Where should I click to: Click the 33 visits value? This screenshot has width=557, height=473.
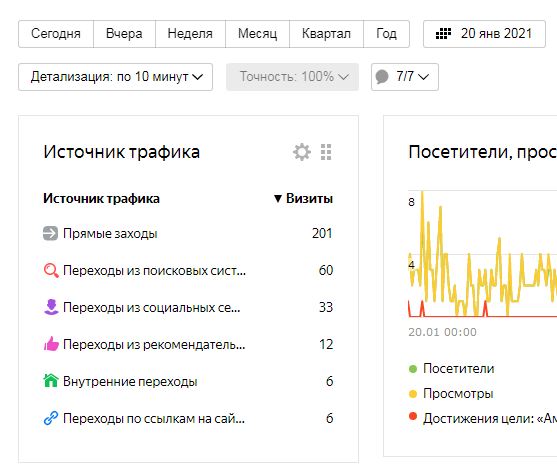[x=326, y=307]
